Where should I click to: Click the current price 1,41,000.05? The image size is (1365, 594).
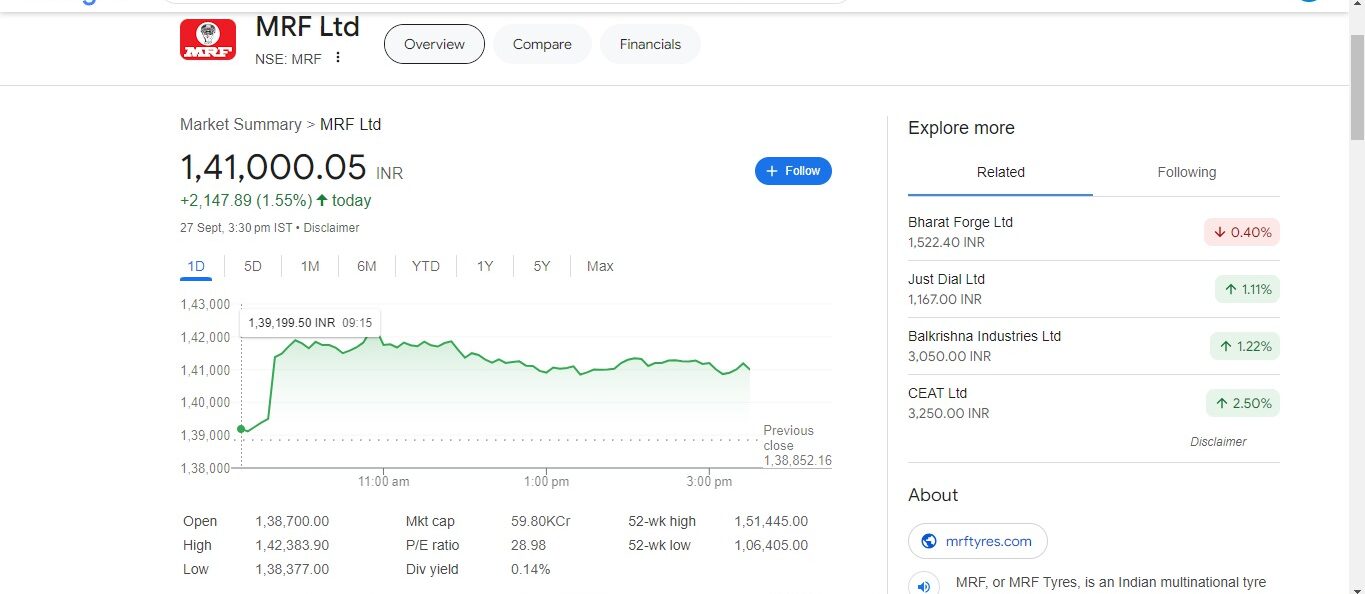coord(273,167)
